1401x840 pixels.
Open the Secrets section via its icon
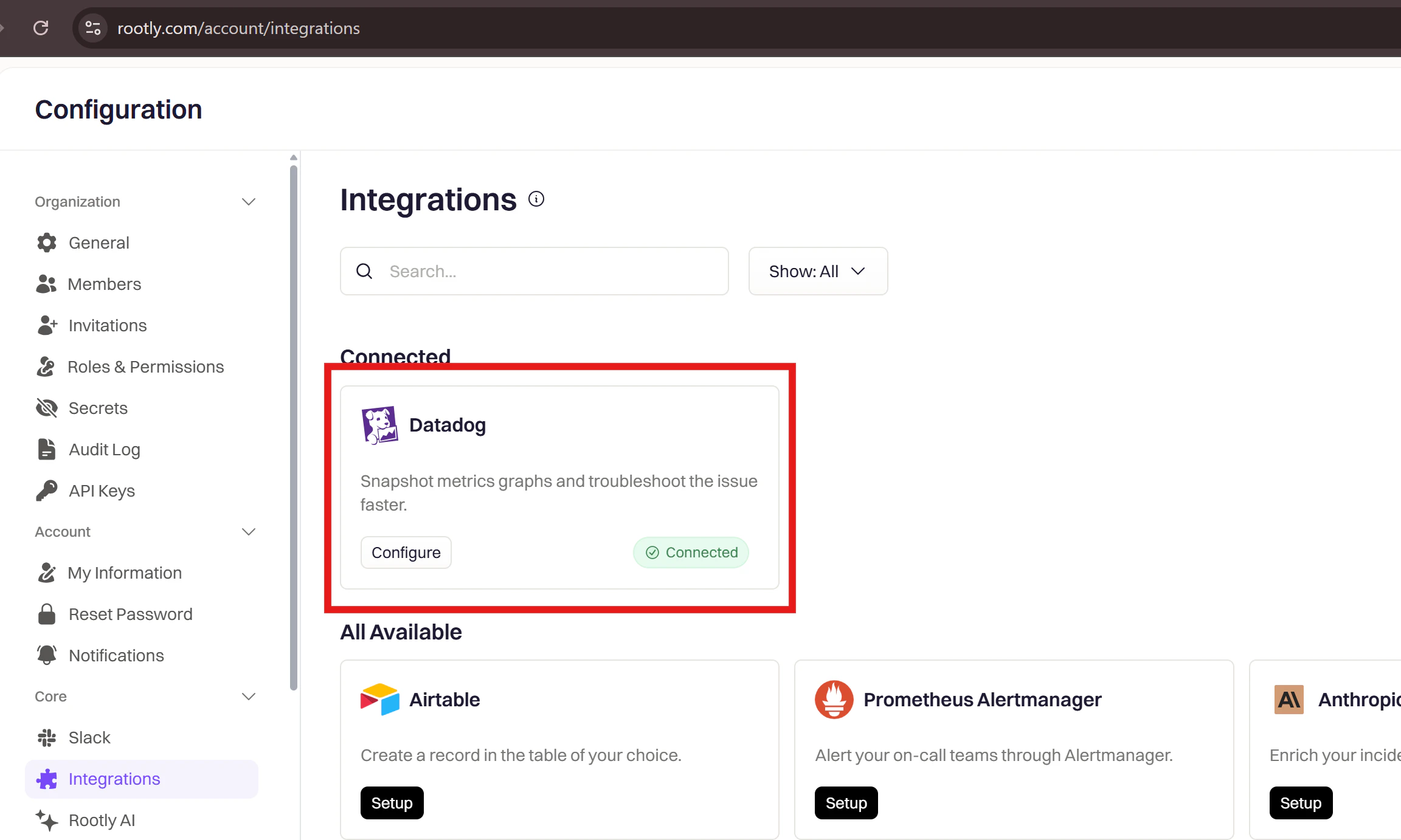pyautogui.click(x=47, y=408)
